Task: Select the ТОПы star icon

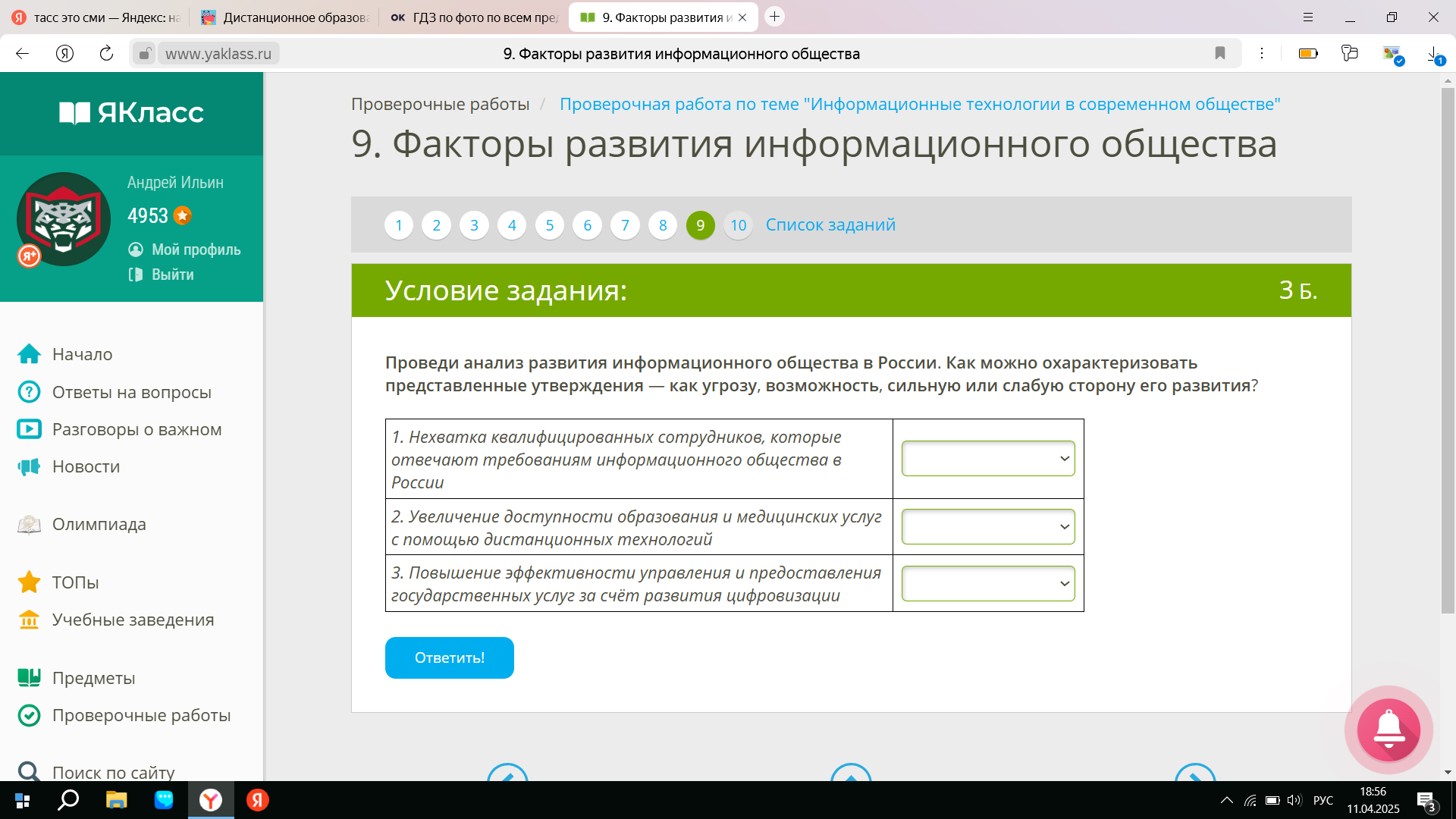Action: coord(29,582)
